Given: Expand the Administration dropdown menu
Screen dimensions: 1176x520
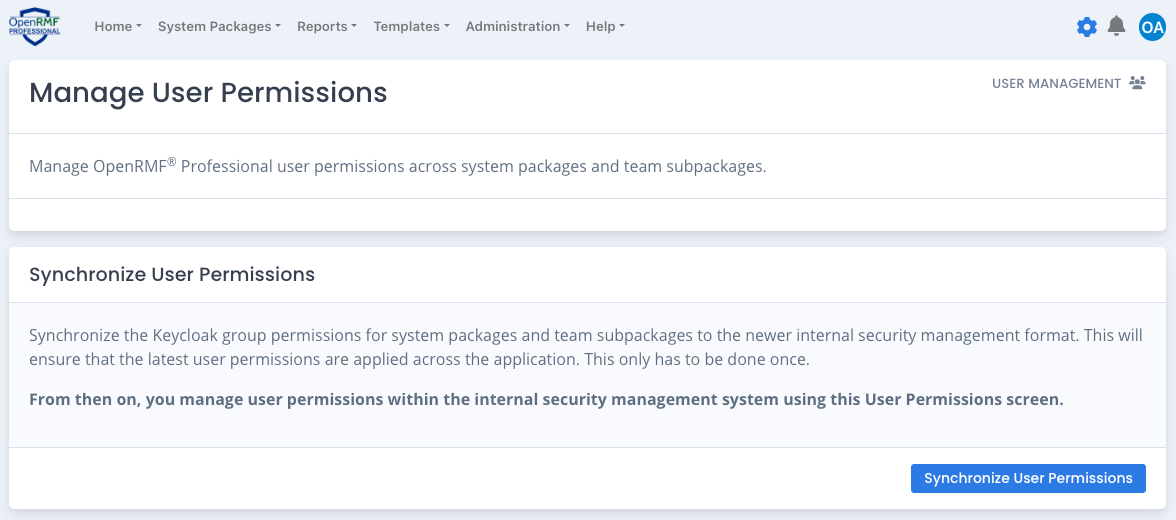Looking at the screenshot, I should click(518, 26).
